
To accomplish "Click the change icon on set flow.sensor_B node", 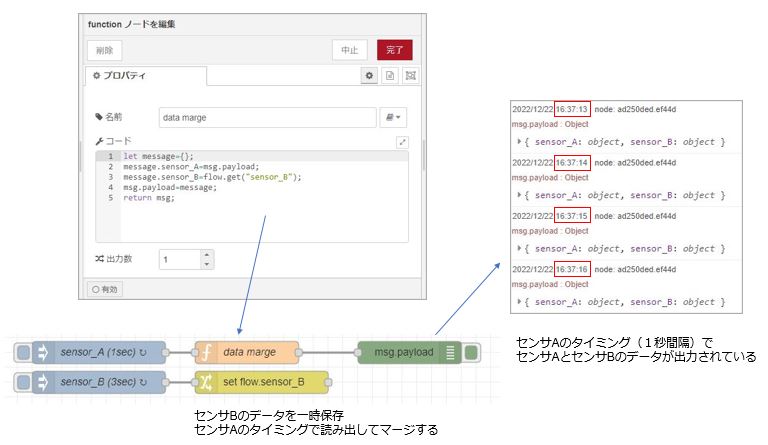I will click(x=206, y=381).
